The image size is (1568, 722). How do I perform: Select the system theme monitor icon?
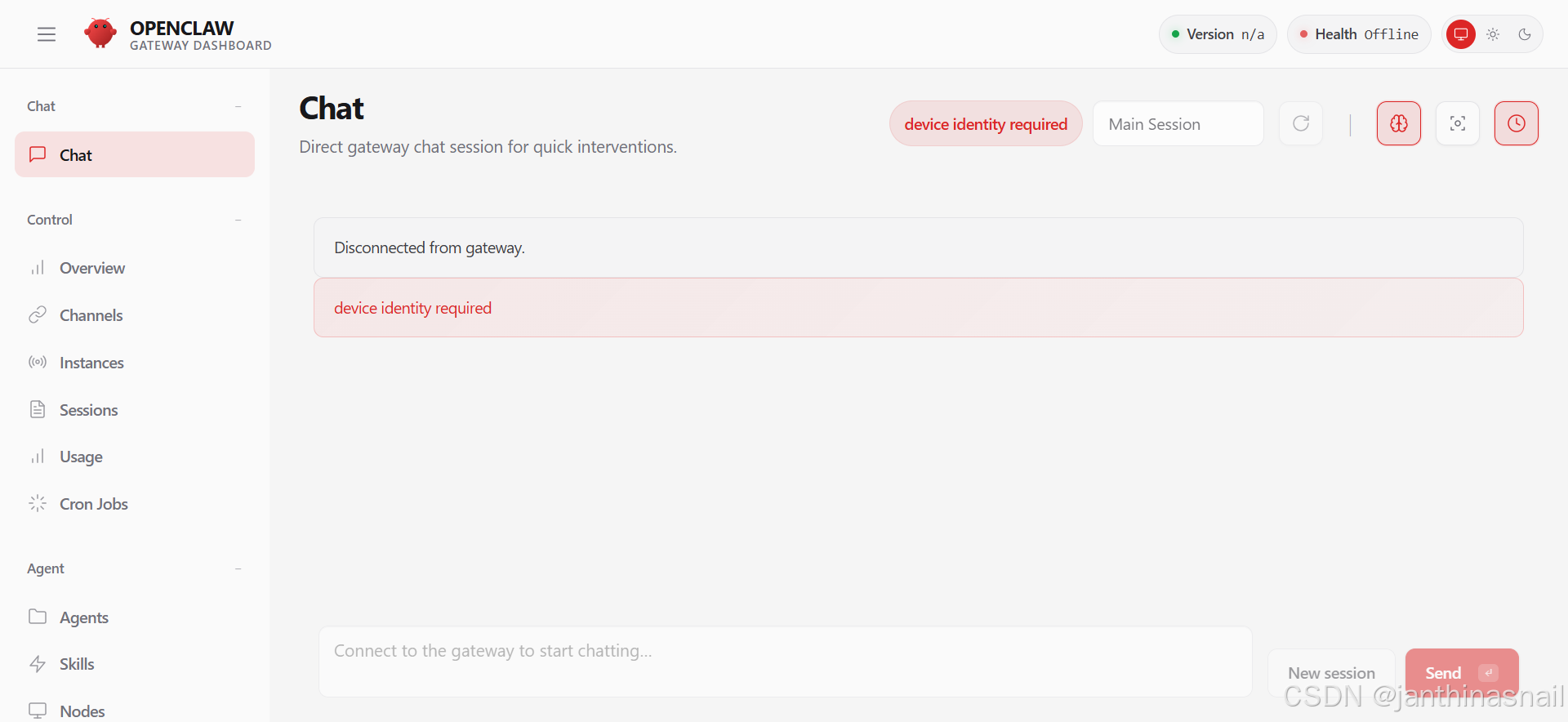coord(1461,34)
